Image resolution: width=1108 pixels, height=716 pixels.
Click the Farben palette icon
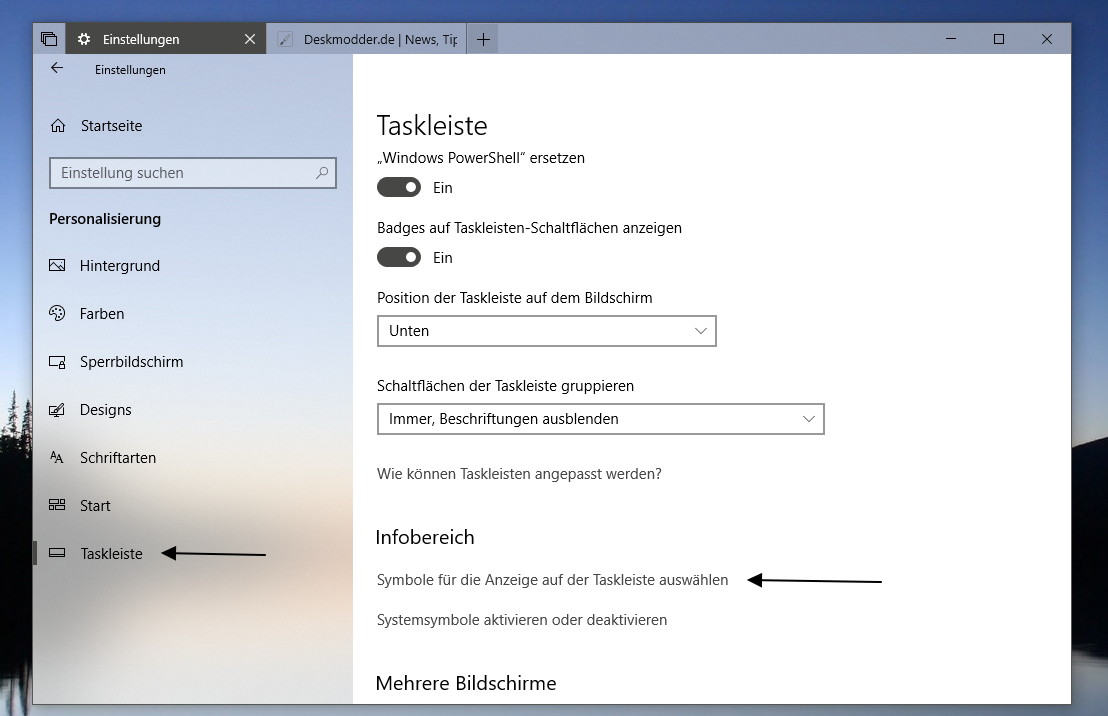(57, 313)
